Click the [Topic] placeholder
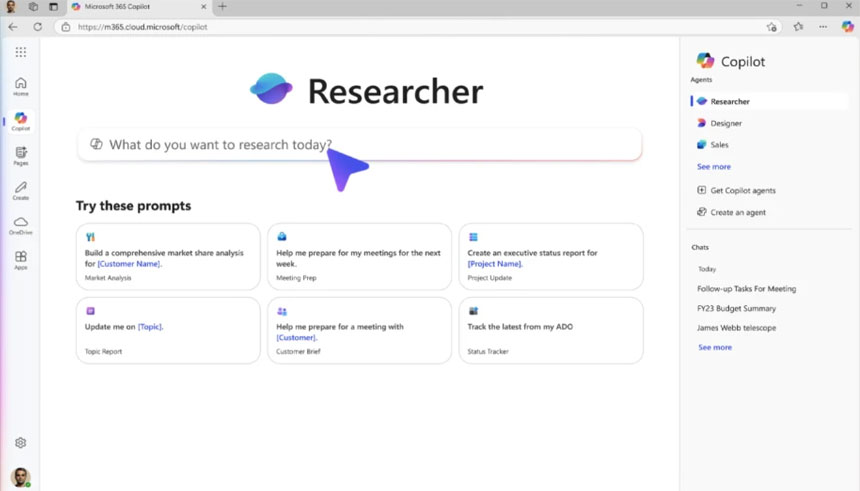Screen dimensions: 860x491 click(150, 326)
